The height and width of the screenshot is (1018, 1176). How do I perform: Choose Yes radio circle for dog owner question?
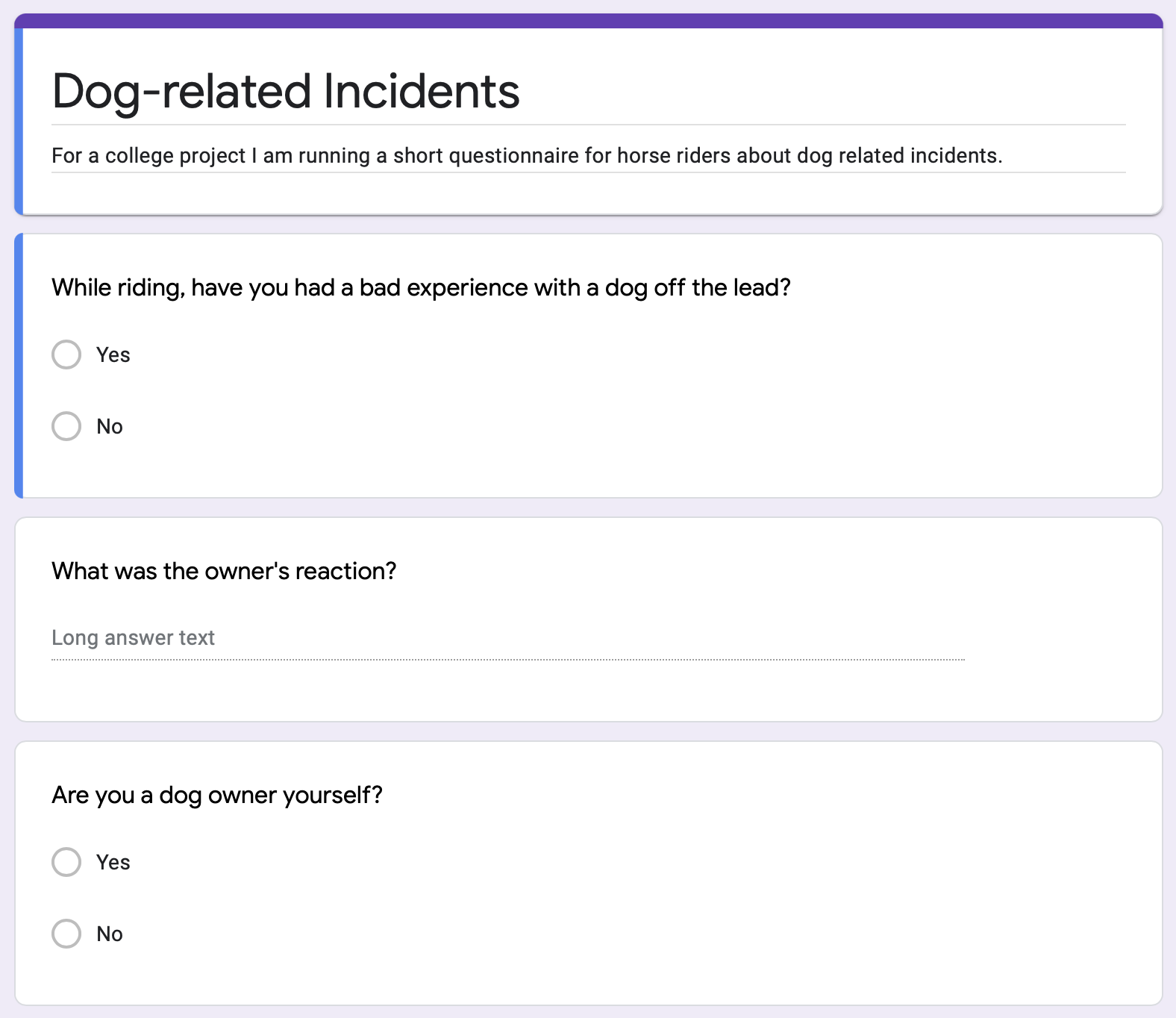tap(66, 862)
